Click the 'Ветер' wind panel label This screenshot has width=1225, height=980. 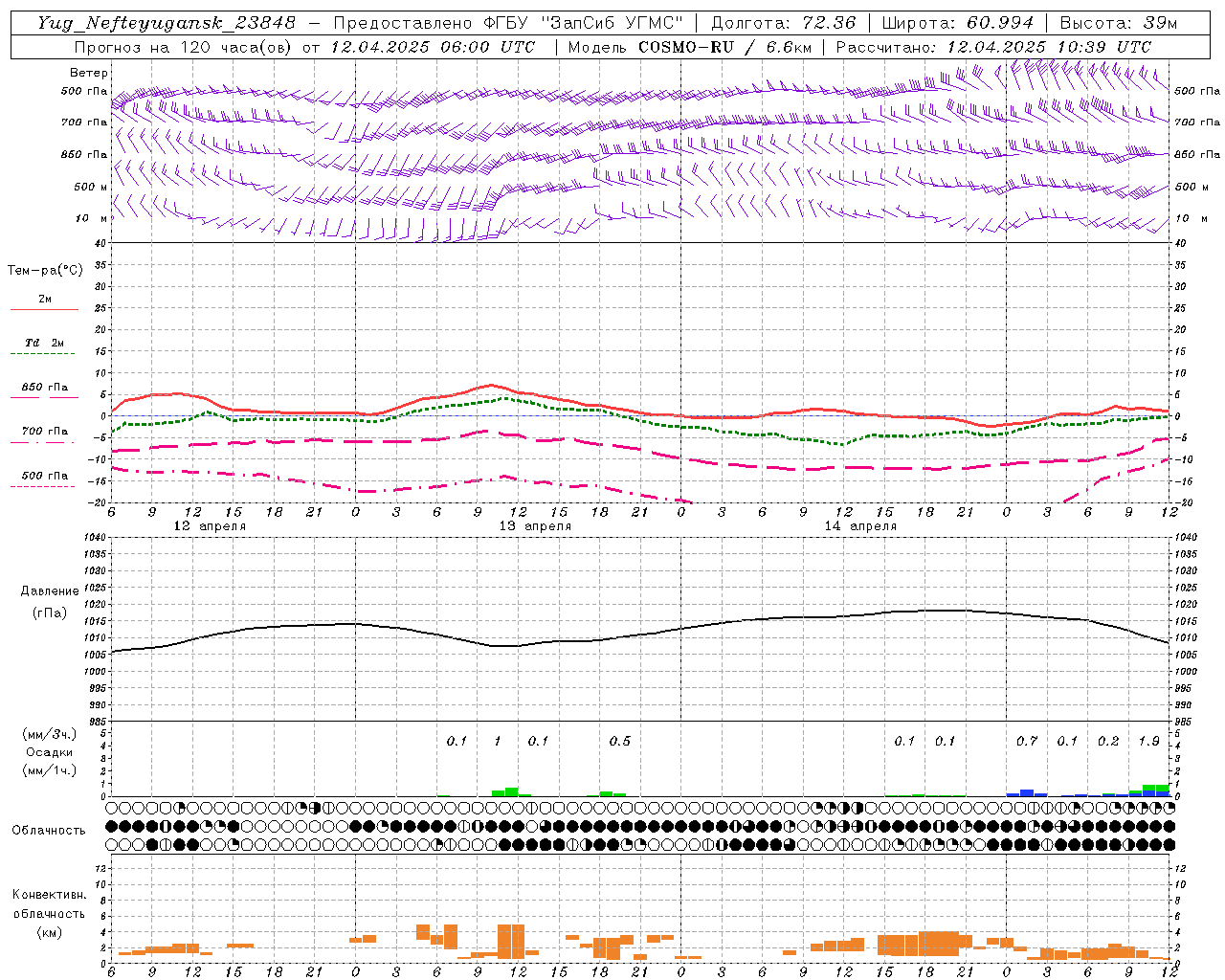[x=89, y=73]
